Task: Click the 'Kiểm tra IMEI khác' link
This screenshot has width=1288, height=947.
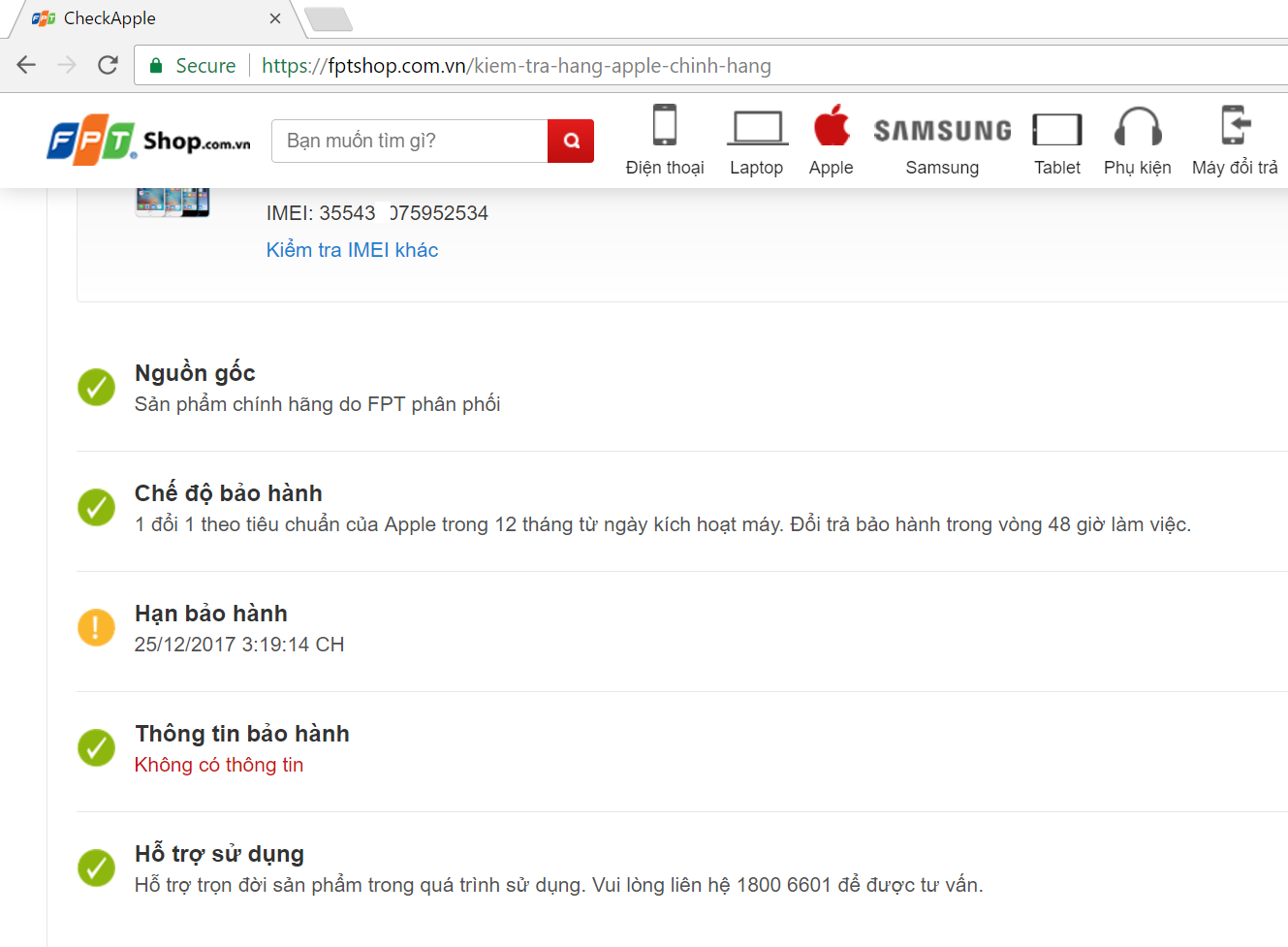Action: click(x=353, y=250)
